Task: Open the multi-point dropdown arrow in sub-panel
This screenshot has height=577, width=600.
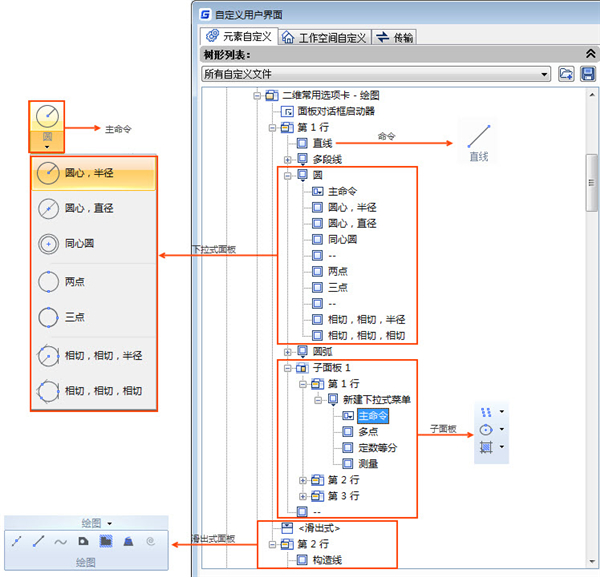Action: (502, 412)
